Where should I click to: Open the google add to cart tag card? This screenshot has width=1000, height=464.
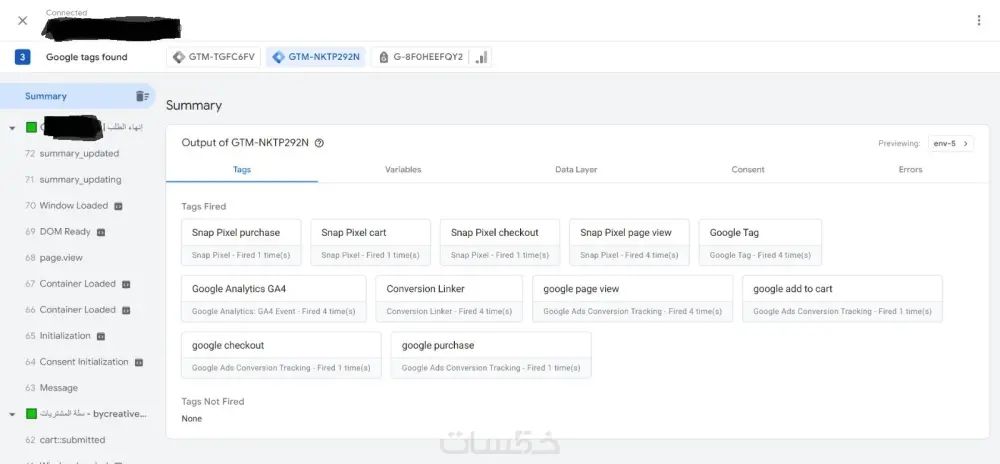[841, 298]
